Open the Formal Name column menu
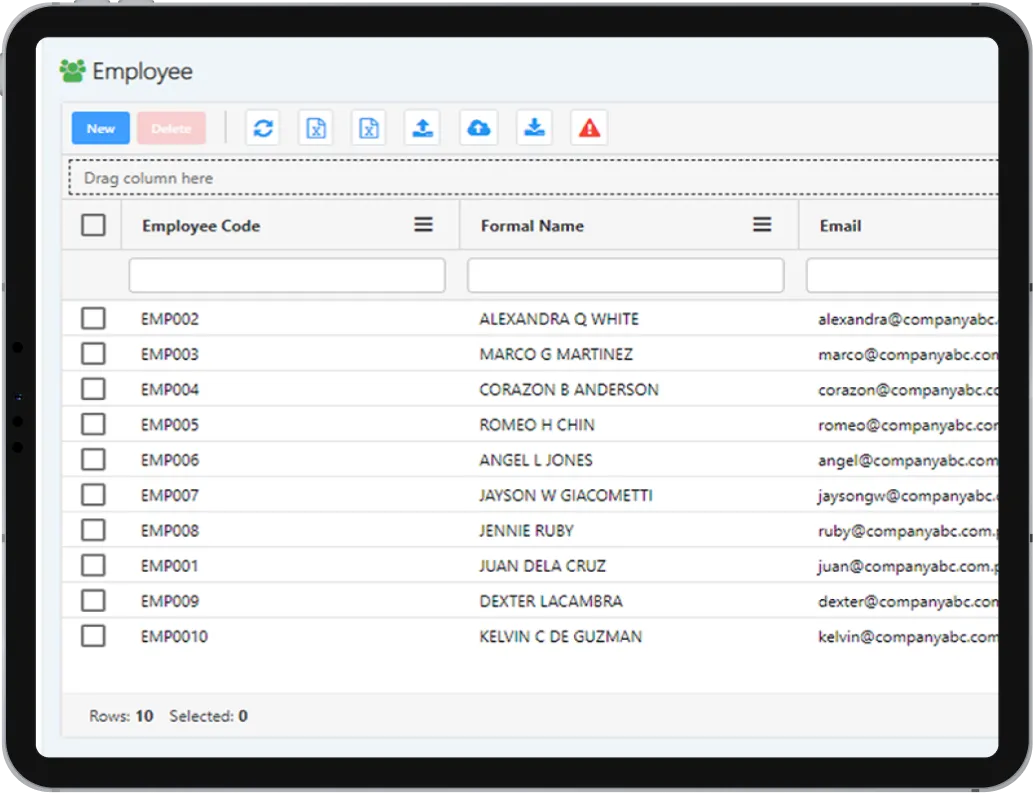This screenshot has width=1033, height=793. pos(762,225)
